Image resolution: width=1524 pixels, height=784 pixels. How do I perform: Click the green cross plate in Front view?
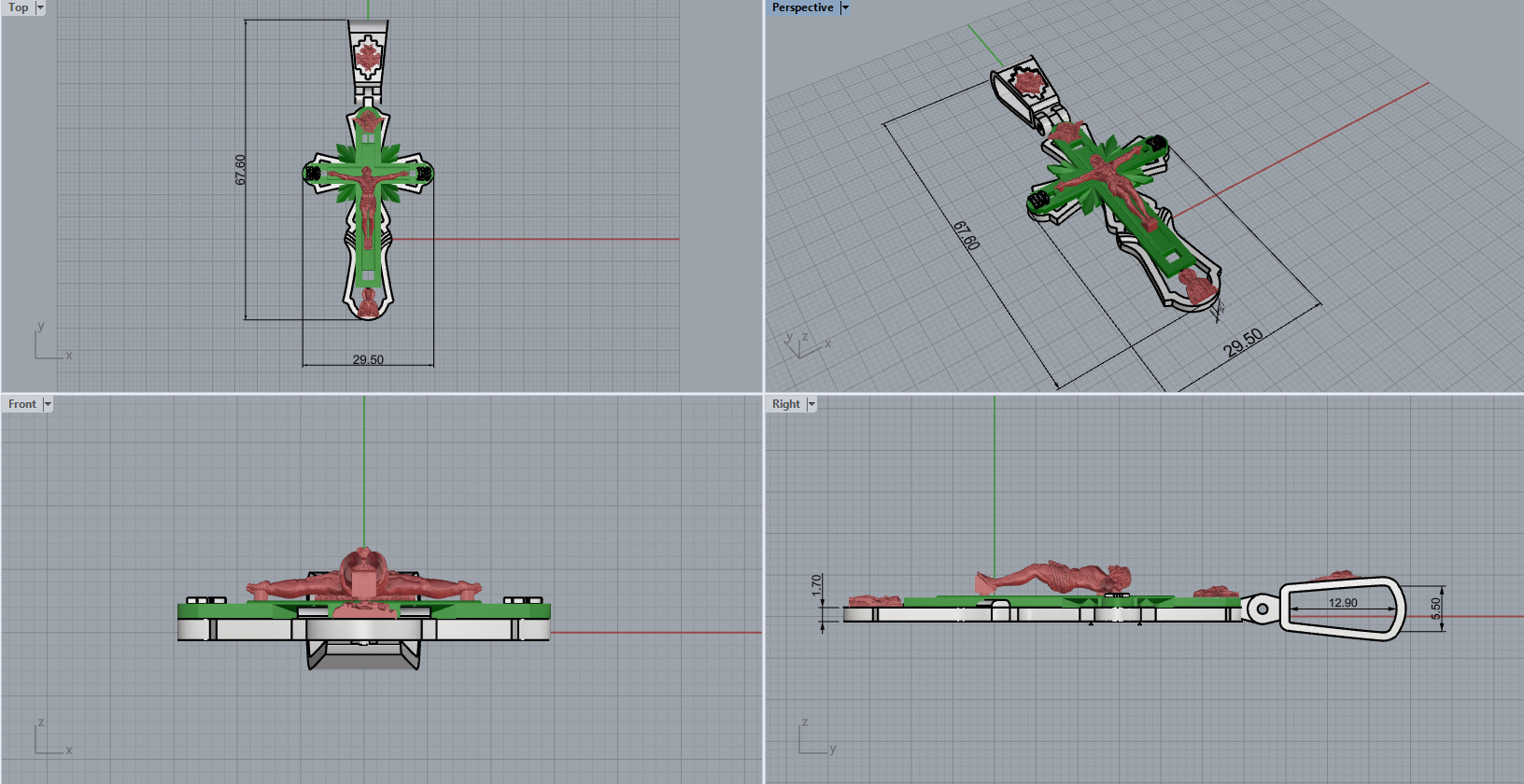tap(364, 610)
